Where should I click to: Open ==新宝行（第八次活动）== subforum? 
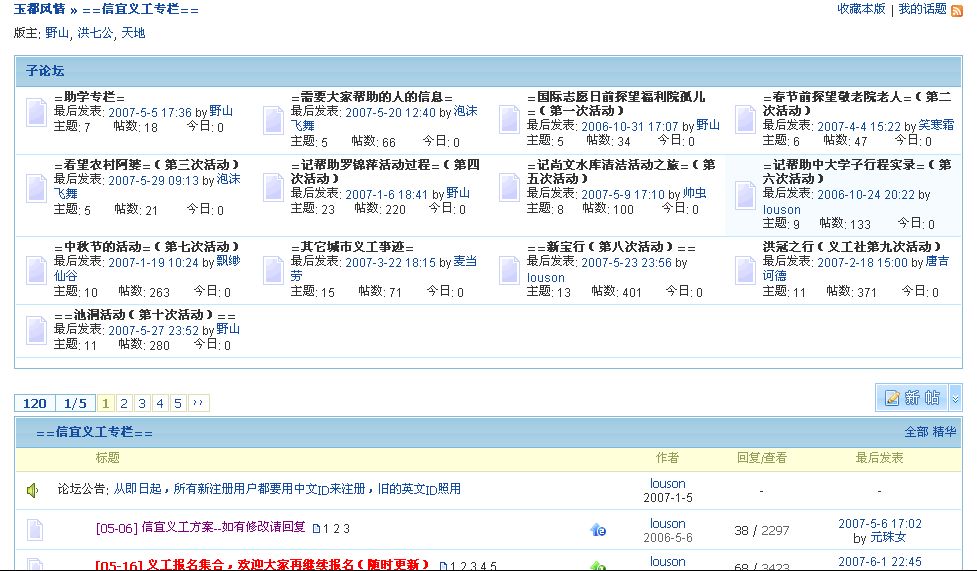tap(611, 247)
